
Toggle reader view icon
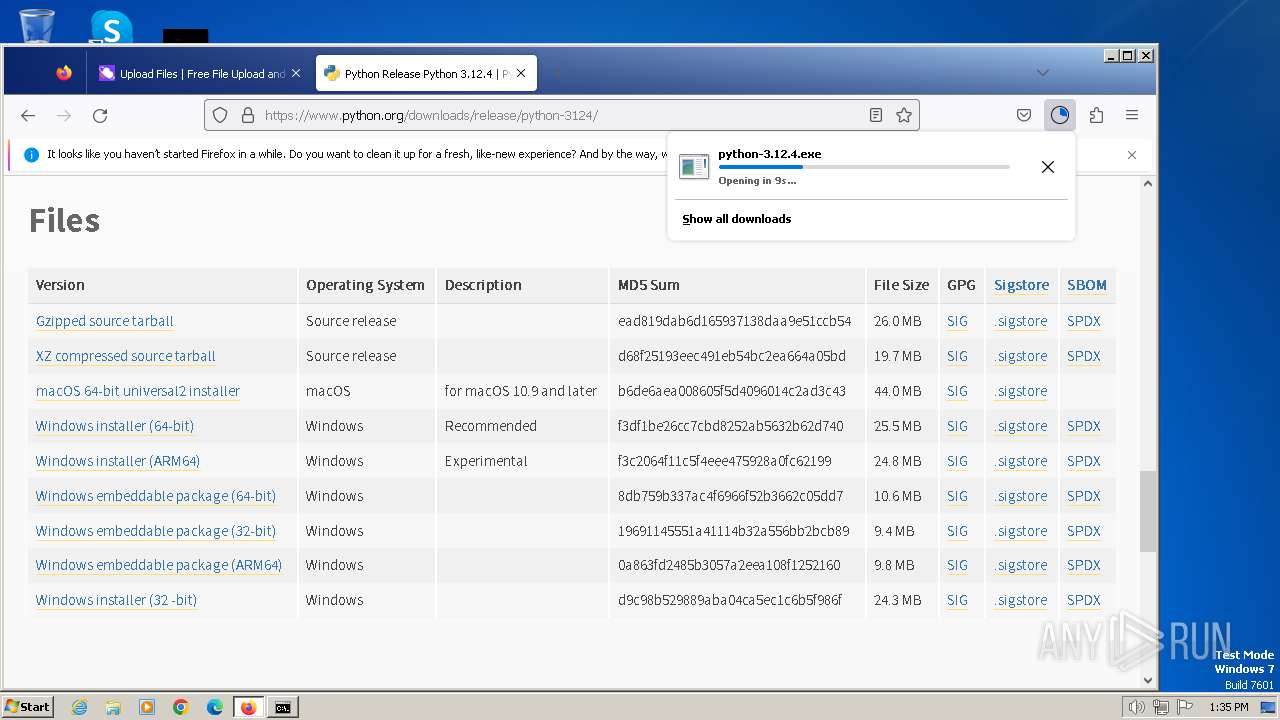876,115
